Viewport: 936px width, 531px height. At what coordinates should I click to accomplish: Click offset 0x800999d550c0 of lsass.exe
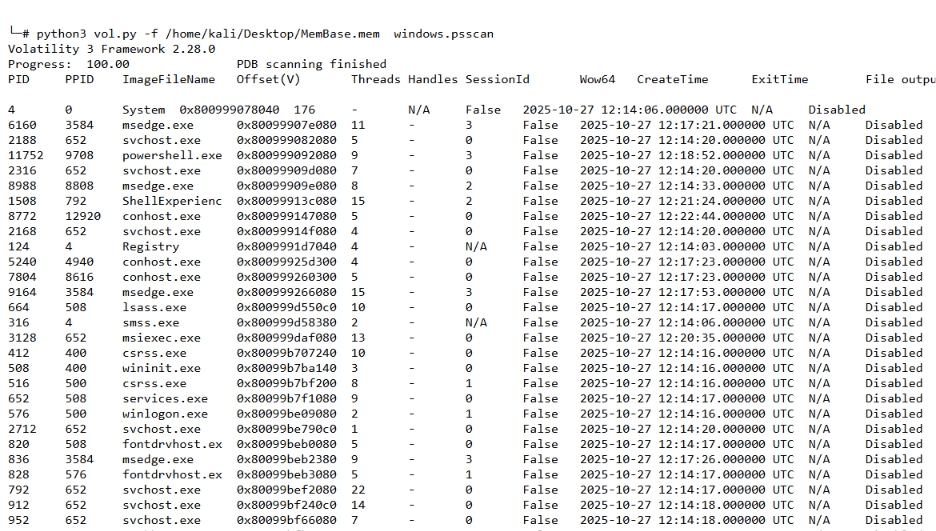pyautogui.click(x=287, y=307)
